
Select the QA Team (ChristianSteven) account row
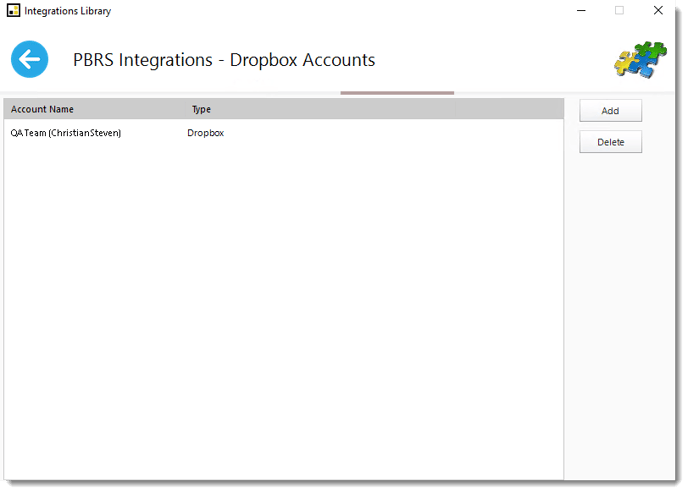(283, 133)
